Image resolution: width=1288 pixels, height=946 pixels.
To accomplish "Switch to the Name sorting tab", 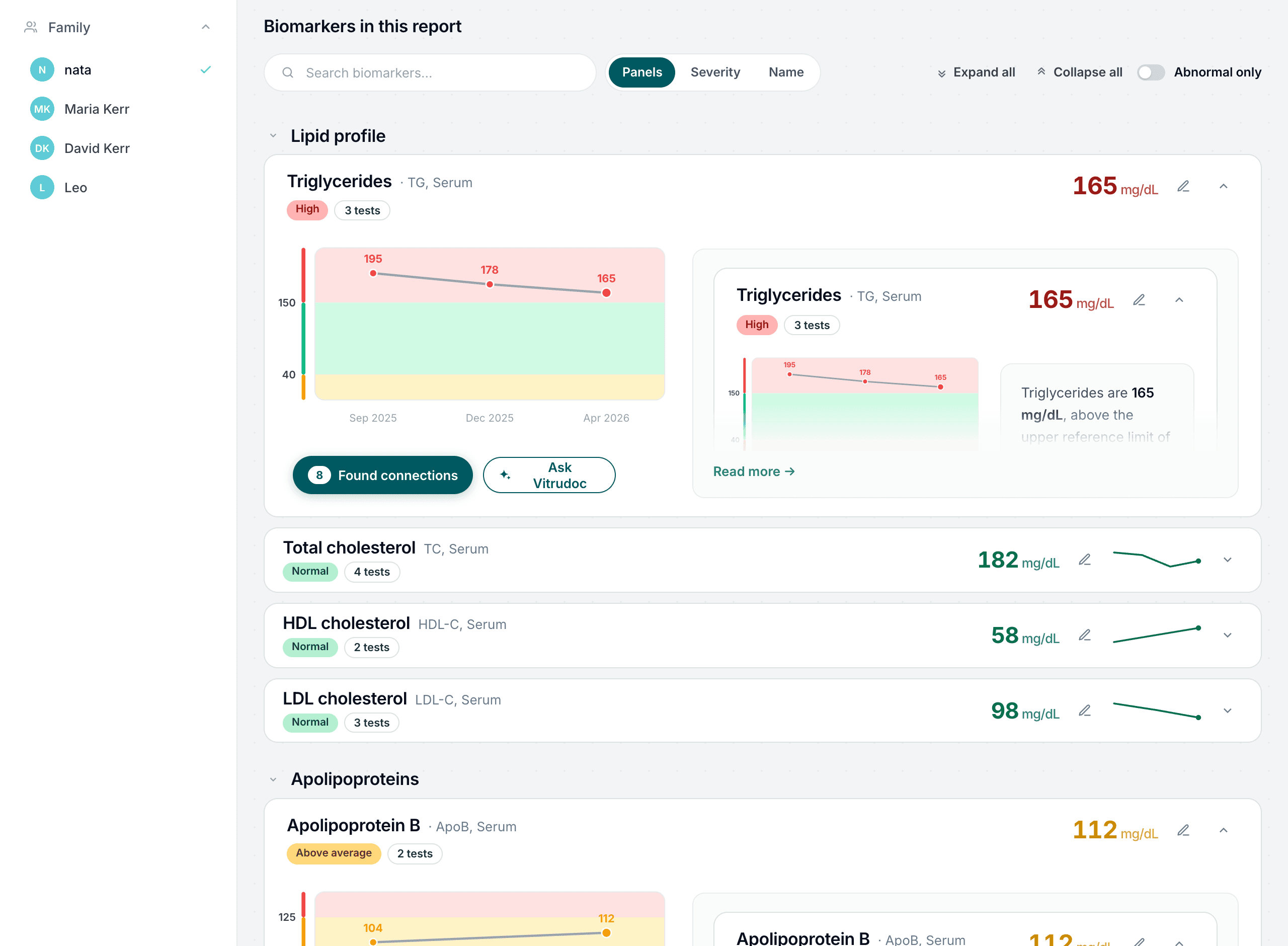I will 786,72.
